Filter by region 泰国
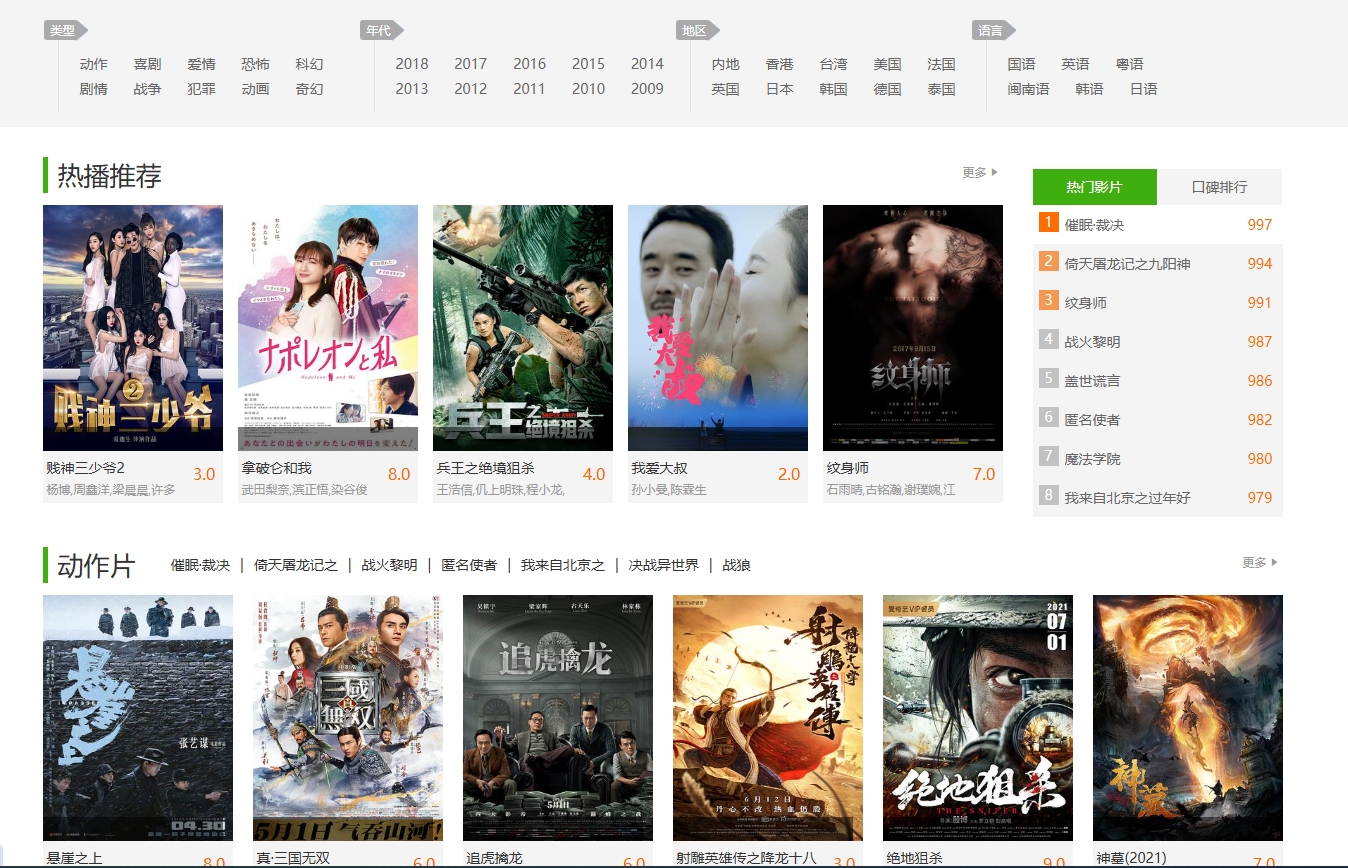1348x868 pixels. (942, 89)
